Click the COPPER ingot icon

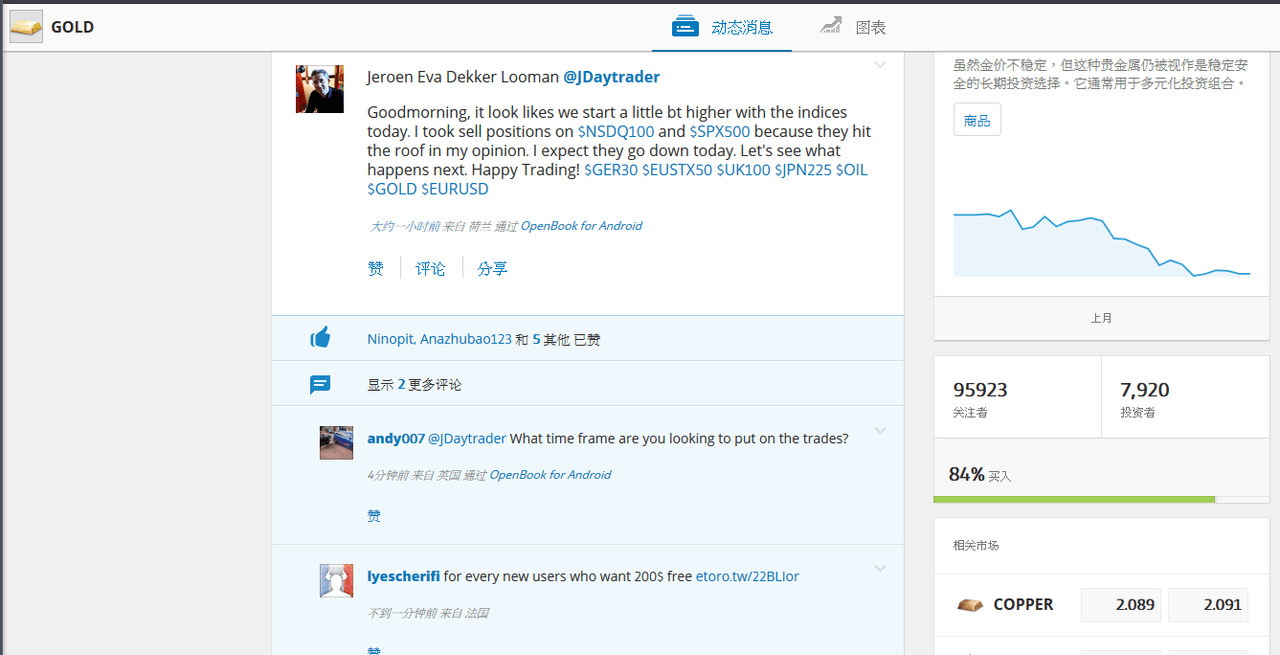pyautogui.click(x=970, y=605)
